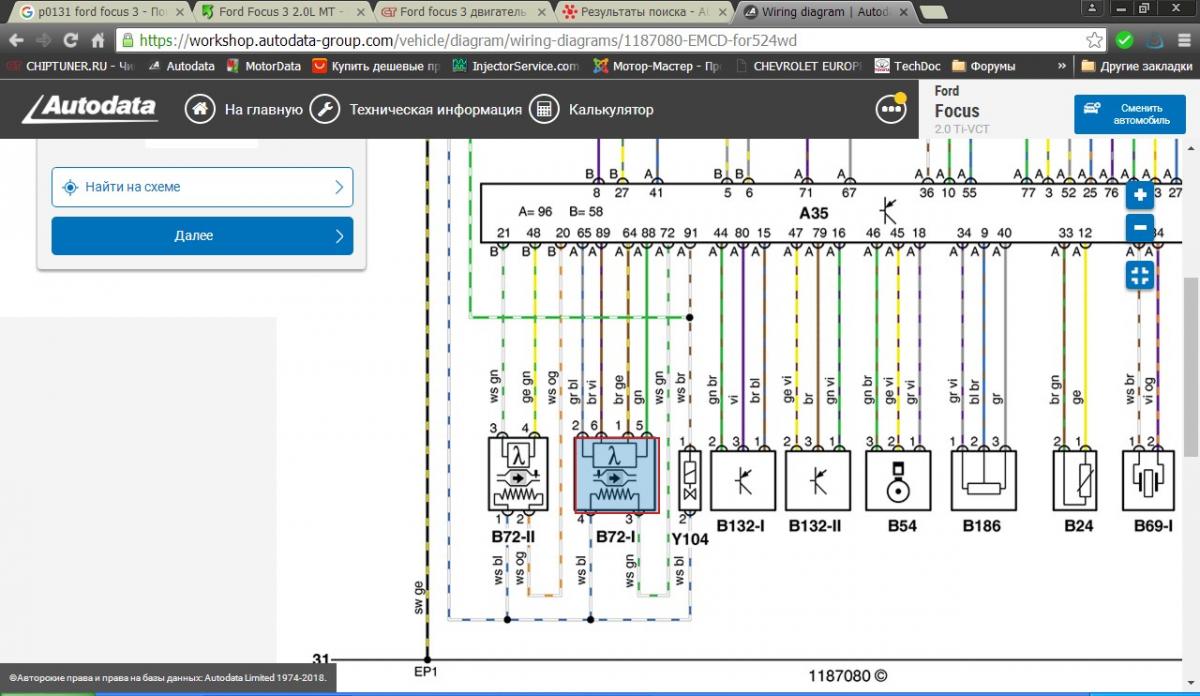Open the MotorData bookmark
1200x696 pixels.
coord(263,66)
